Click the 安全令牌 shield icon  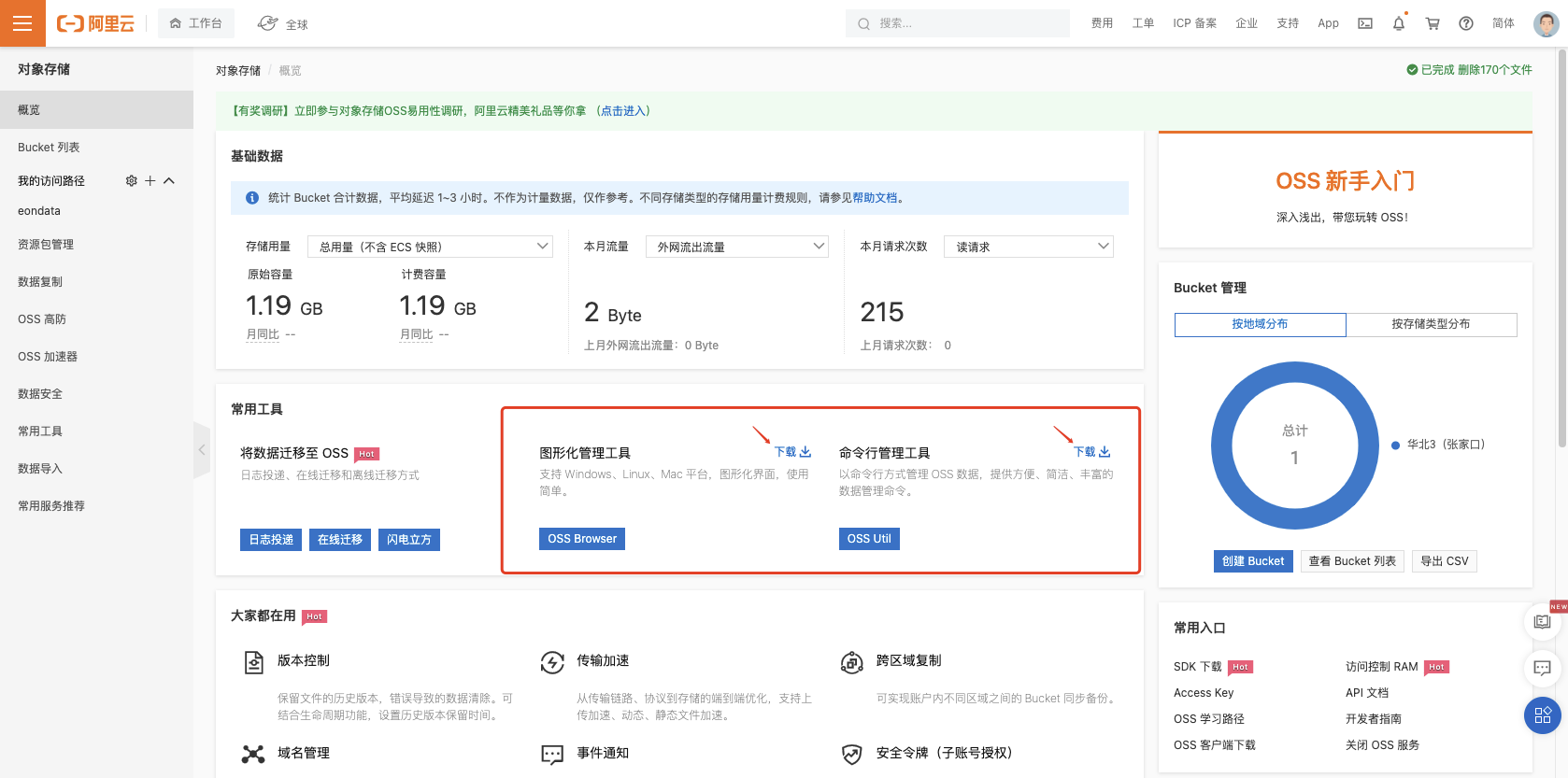click(x=852, y=754)
